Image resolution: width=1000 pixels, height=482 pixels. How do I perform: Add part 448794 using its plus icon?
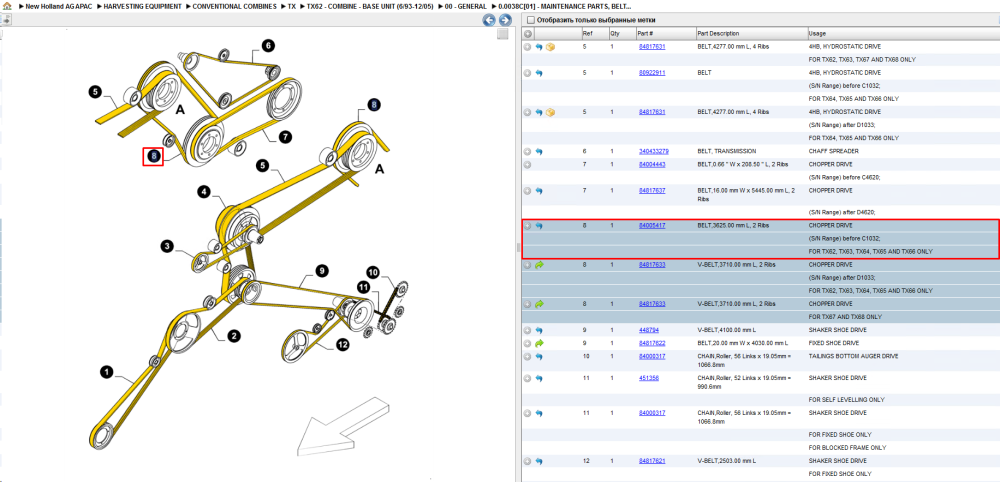click(527, 330)
